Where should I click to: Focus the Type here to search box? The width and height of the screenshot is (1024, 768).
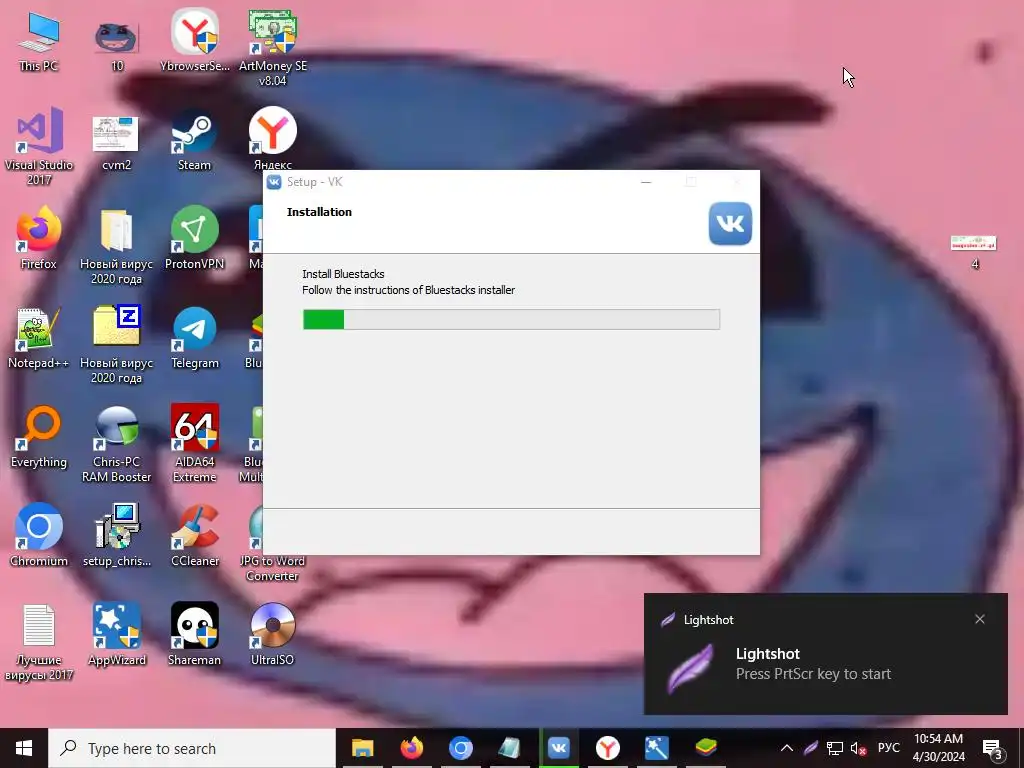[192, 748]
